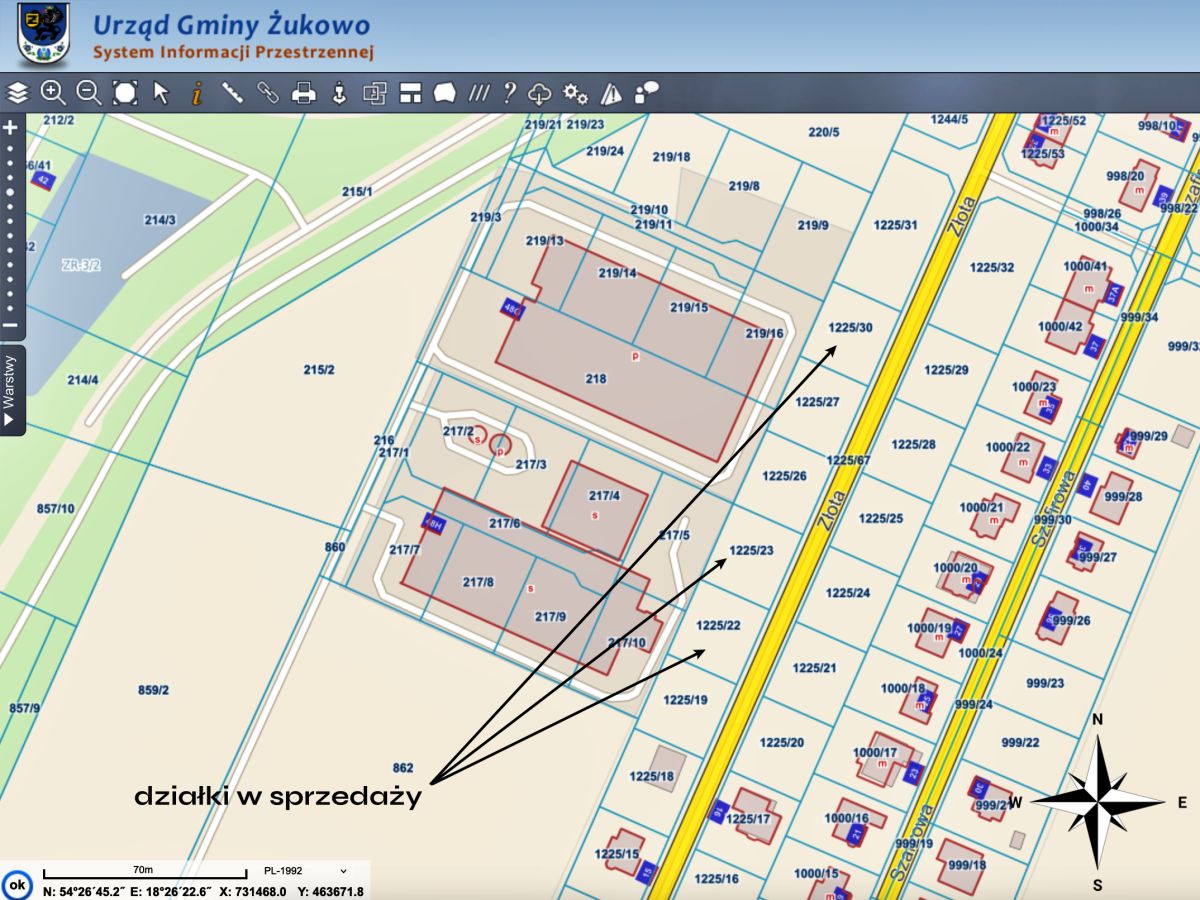Image resolution: width=1200 pixels, height=900 pixels.
Task: Click parcel 1225/23 on the map
Action: (751, 551)
